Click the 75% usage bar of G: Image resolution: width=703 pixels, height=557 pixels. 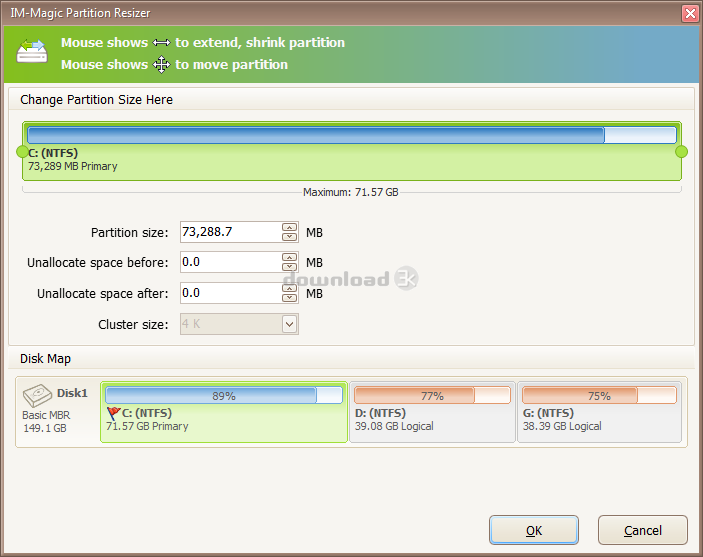pyautogui.click(x=599, y=396)
